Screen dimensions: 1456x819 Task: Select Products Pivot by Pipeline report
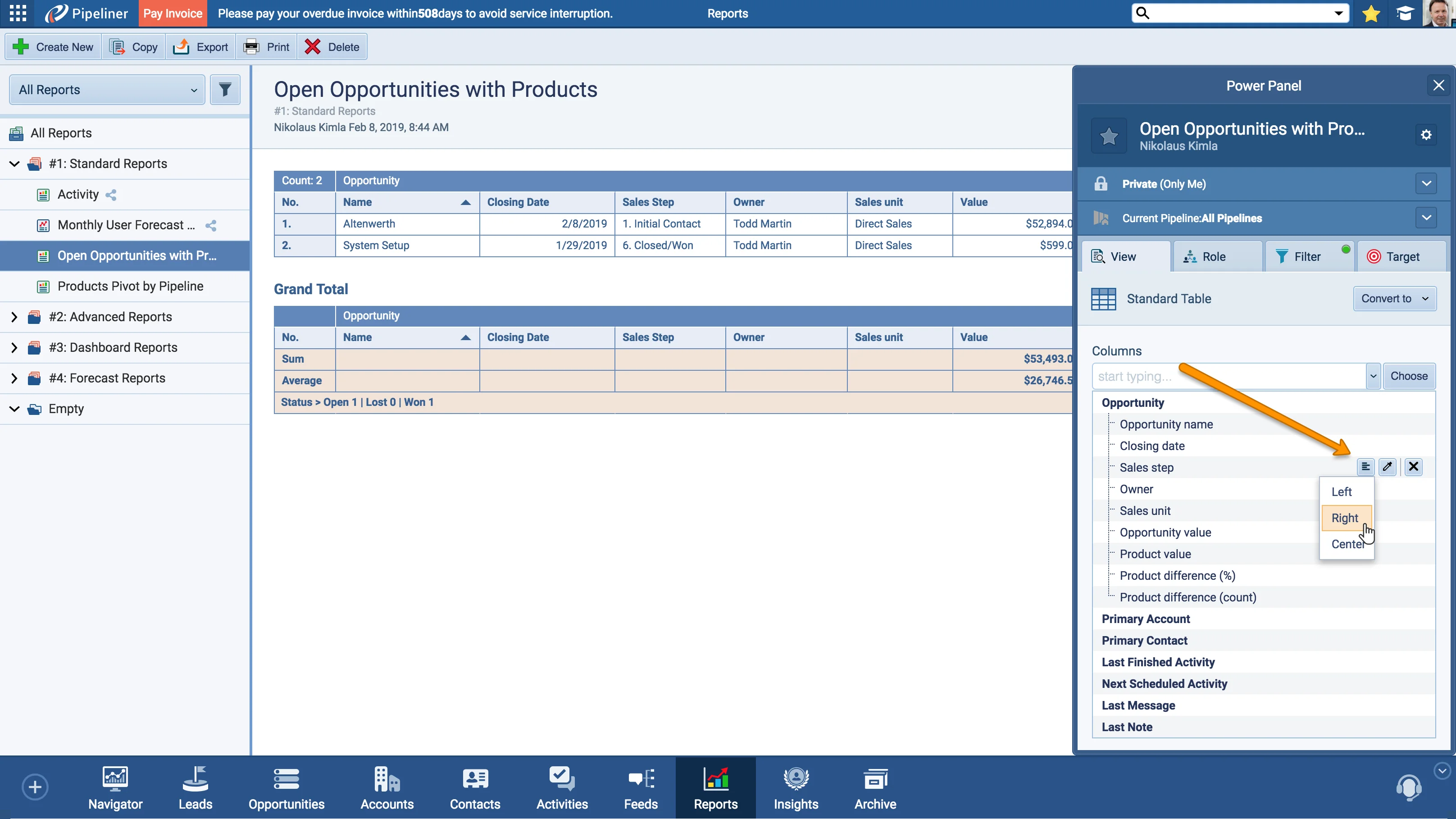click(125, 287)
